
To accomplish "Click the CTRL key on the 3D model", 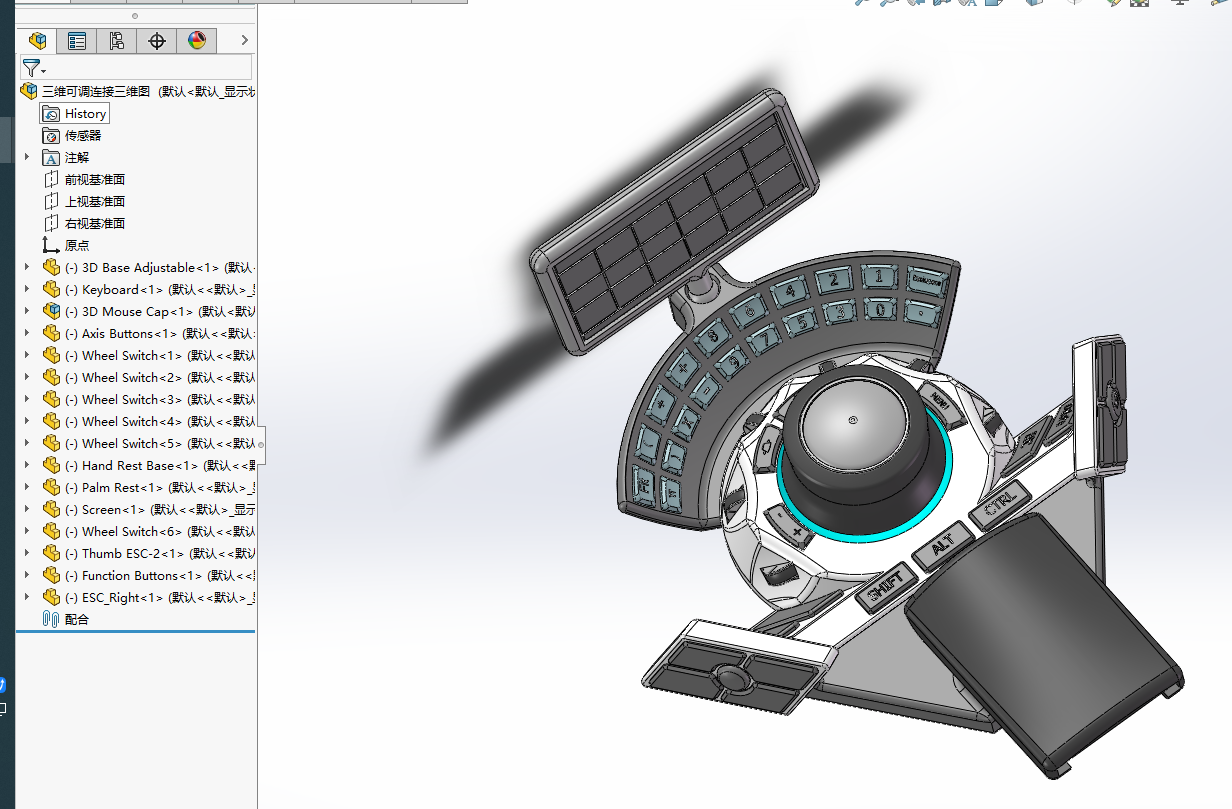I will pos(1001,503).
